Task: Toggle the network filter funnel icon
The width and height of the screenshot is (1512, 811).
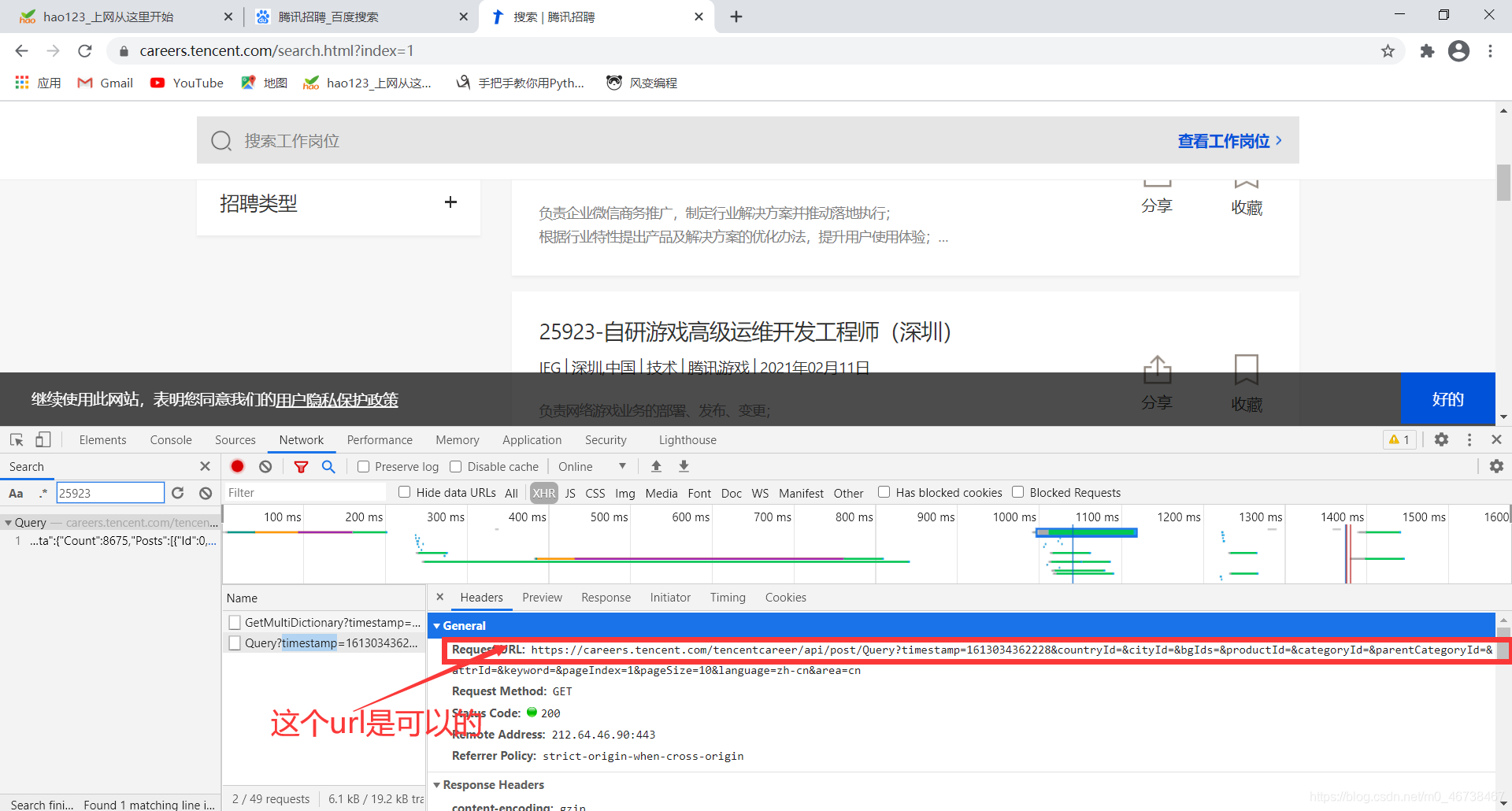Action: pyautogui.click(x=301, y=466)
